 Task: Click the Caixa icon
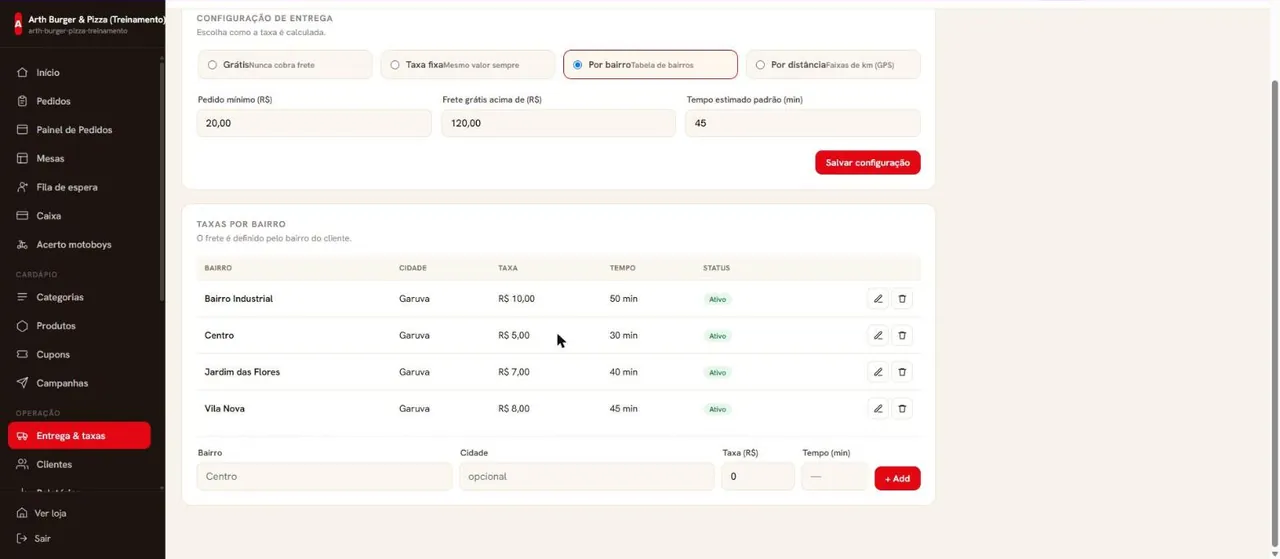[x=22, y=216]
